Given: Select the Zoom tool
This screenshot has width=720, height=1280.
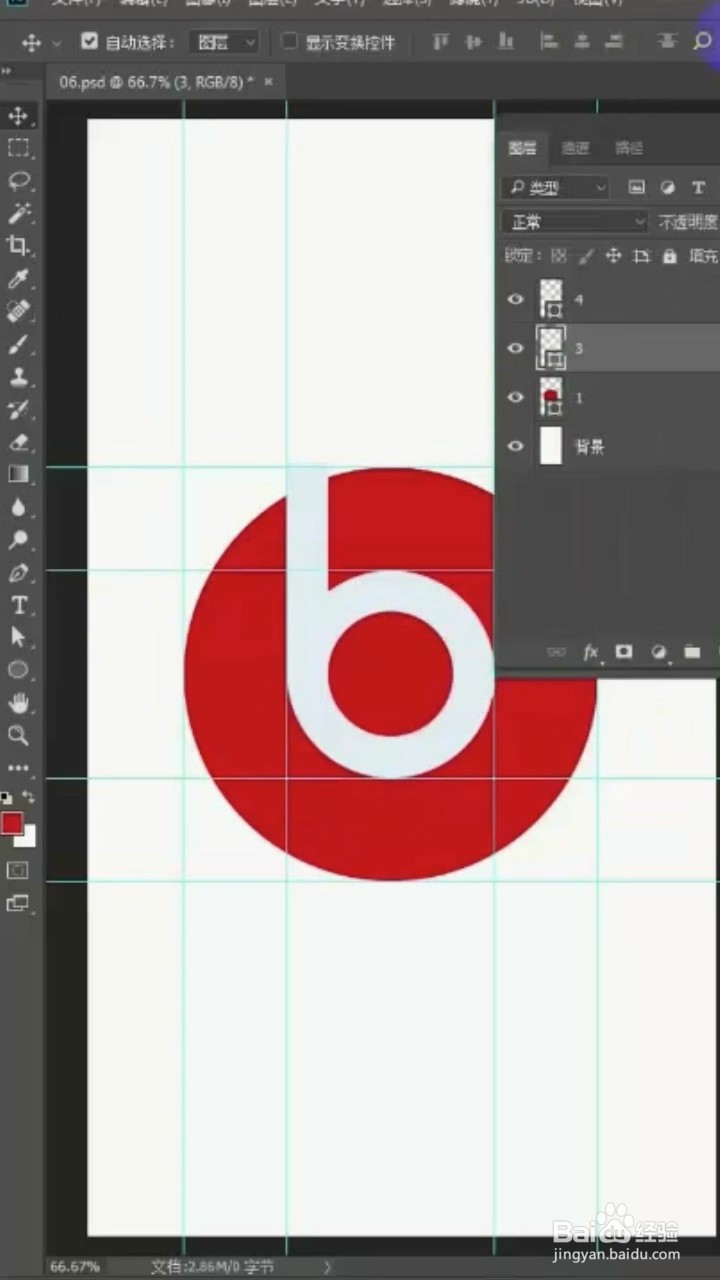Looking at the screenshot, I should [18, 735].
